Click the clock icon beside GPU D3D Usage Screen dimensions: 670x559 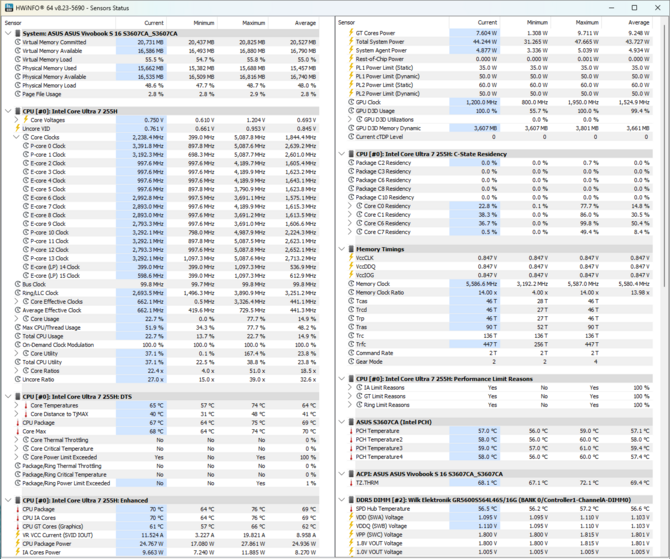click(x=351, y=111)
